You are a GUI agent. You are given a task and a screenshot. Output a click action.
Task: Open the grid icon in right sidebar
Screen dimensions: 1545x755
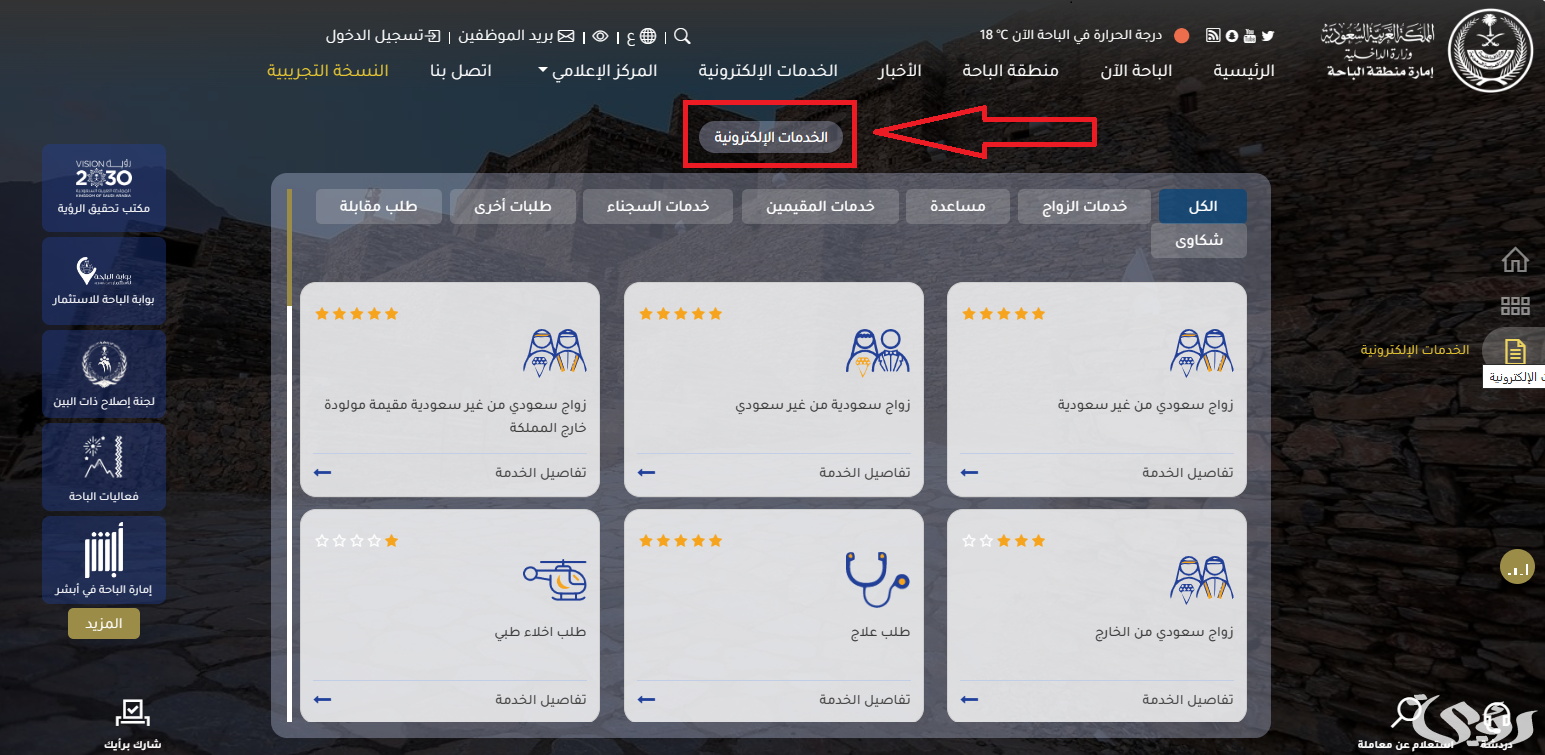[x=1515, y=306]
